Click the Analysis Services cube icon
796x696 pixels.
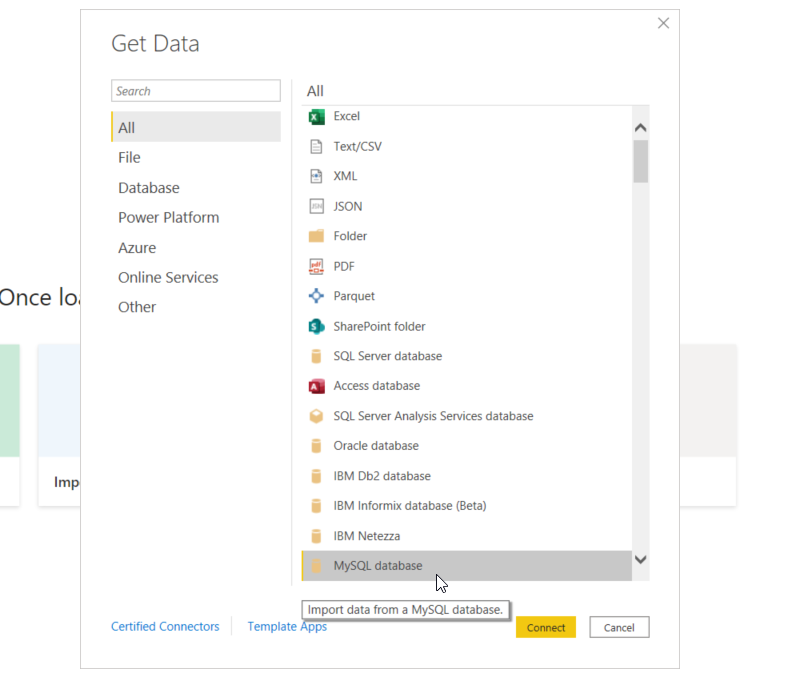tap(316, 416)
